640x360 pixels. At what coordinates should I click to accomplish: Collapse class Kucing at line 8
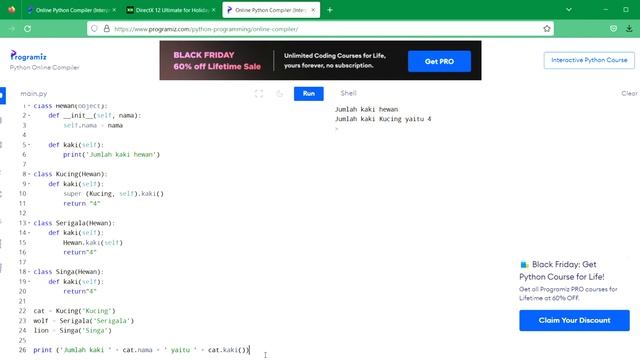pos(29,174)
